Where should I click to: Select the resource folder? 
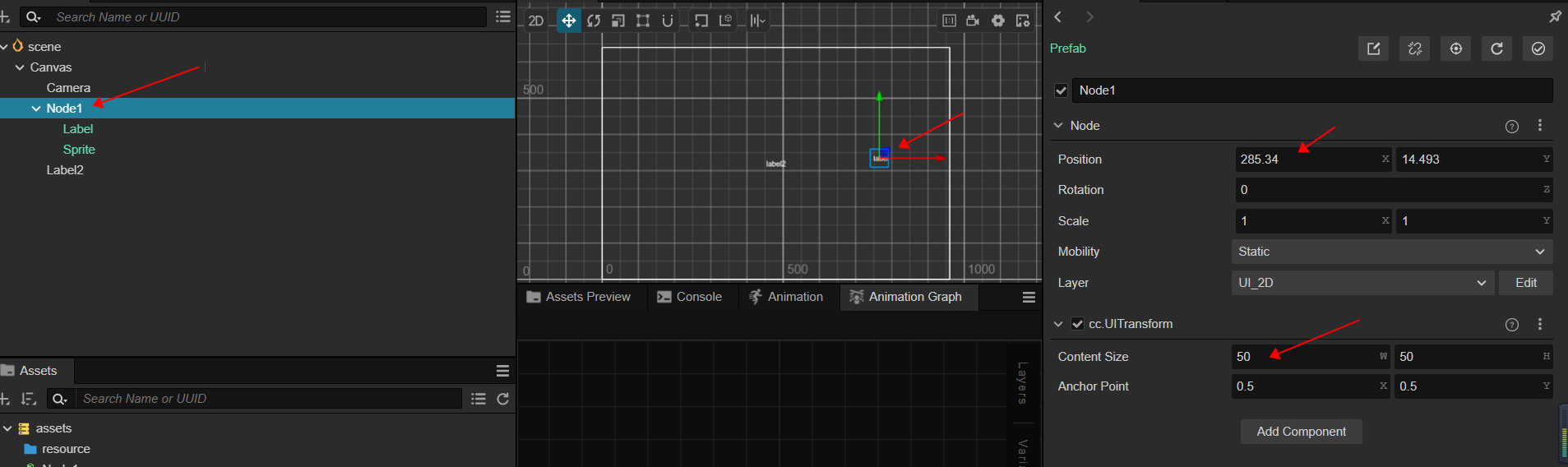pyautogui.click(x=66, y=449)
